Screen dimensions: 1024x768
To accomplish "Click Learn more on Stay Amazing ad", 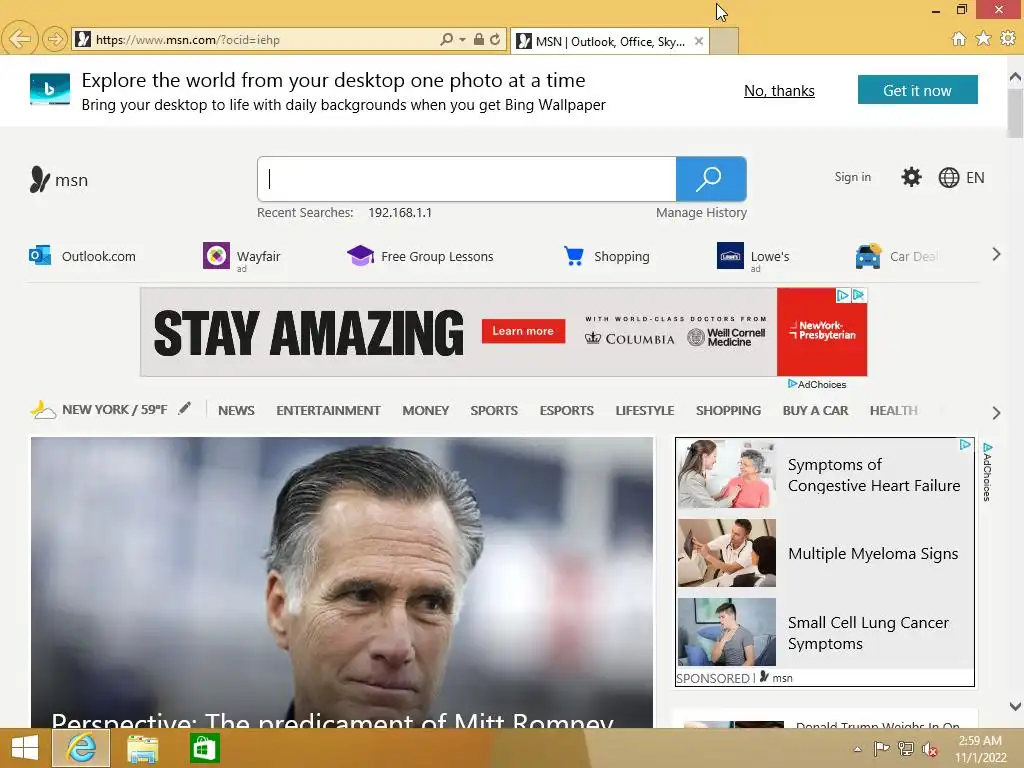I will point(523,331).
